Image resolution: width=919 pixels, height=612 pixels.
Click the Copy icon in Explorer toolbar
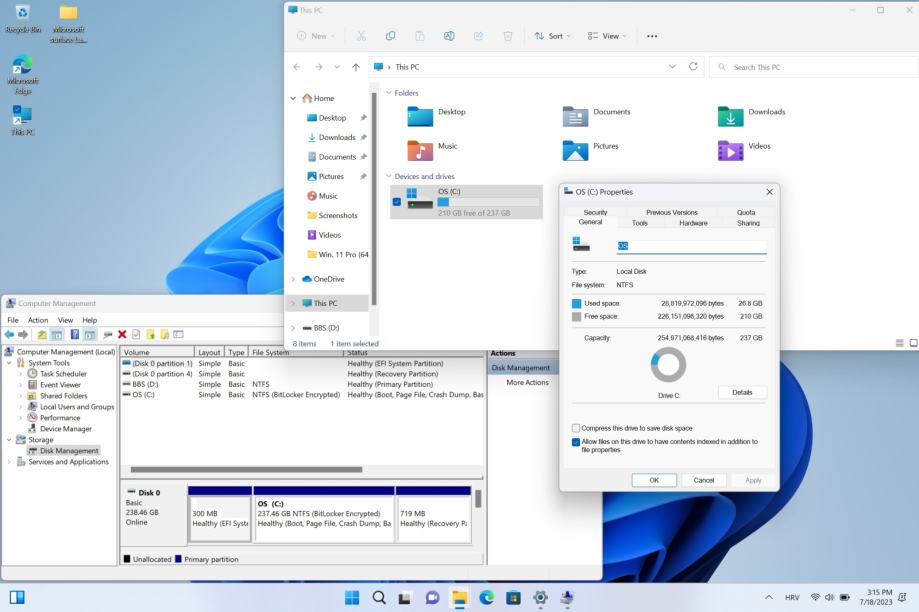(x=390, y=36)
